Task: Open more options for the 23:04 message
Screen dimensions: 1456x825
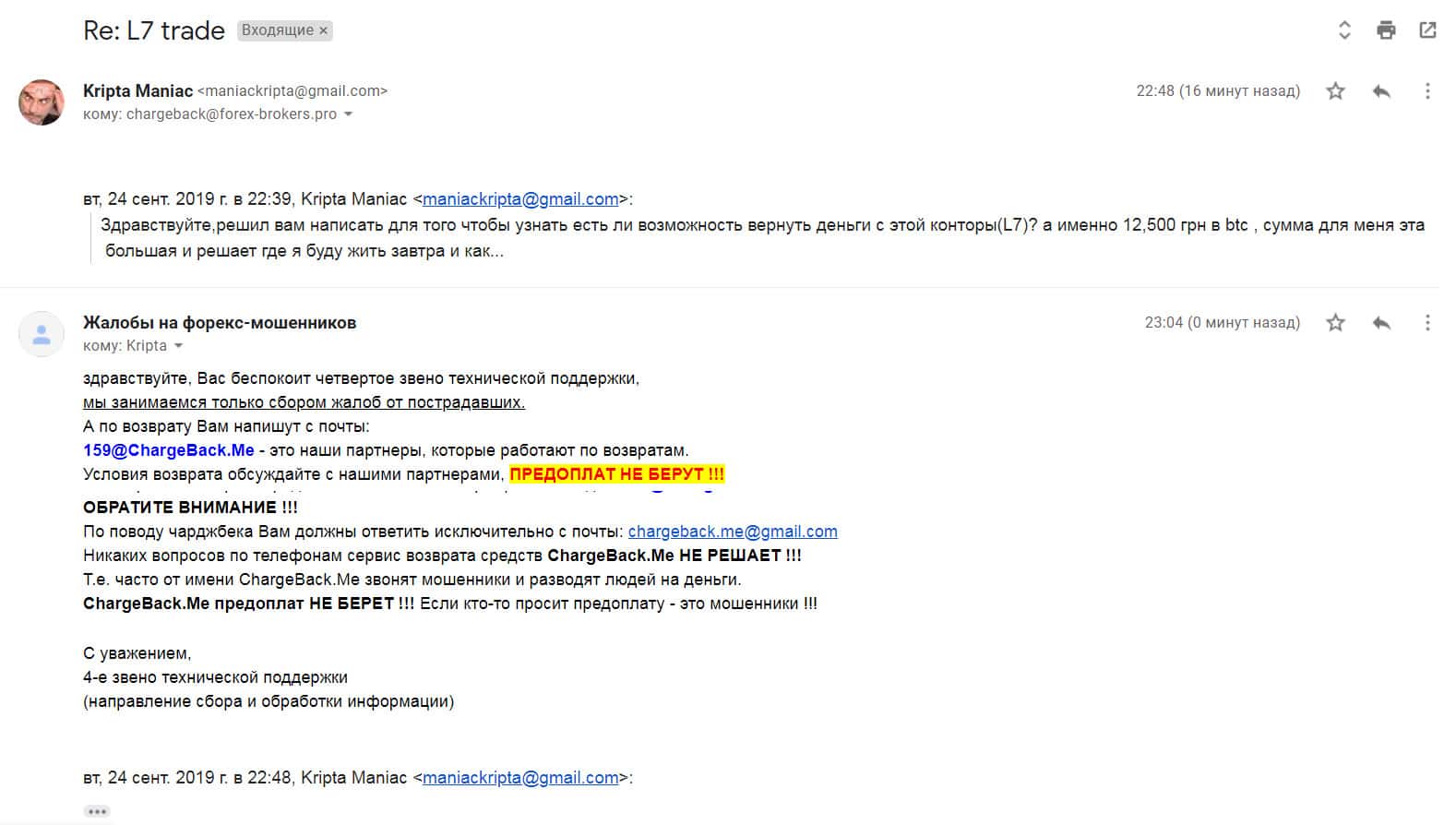Action: [x=1427, y=322]
